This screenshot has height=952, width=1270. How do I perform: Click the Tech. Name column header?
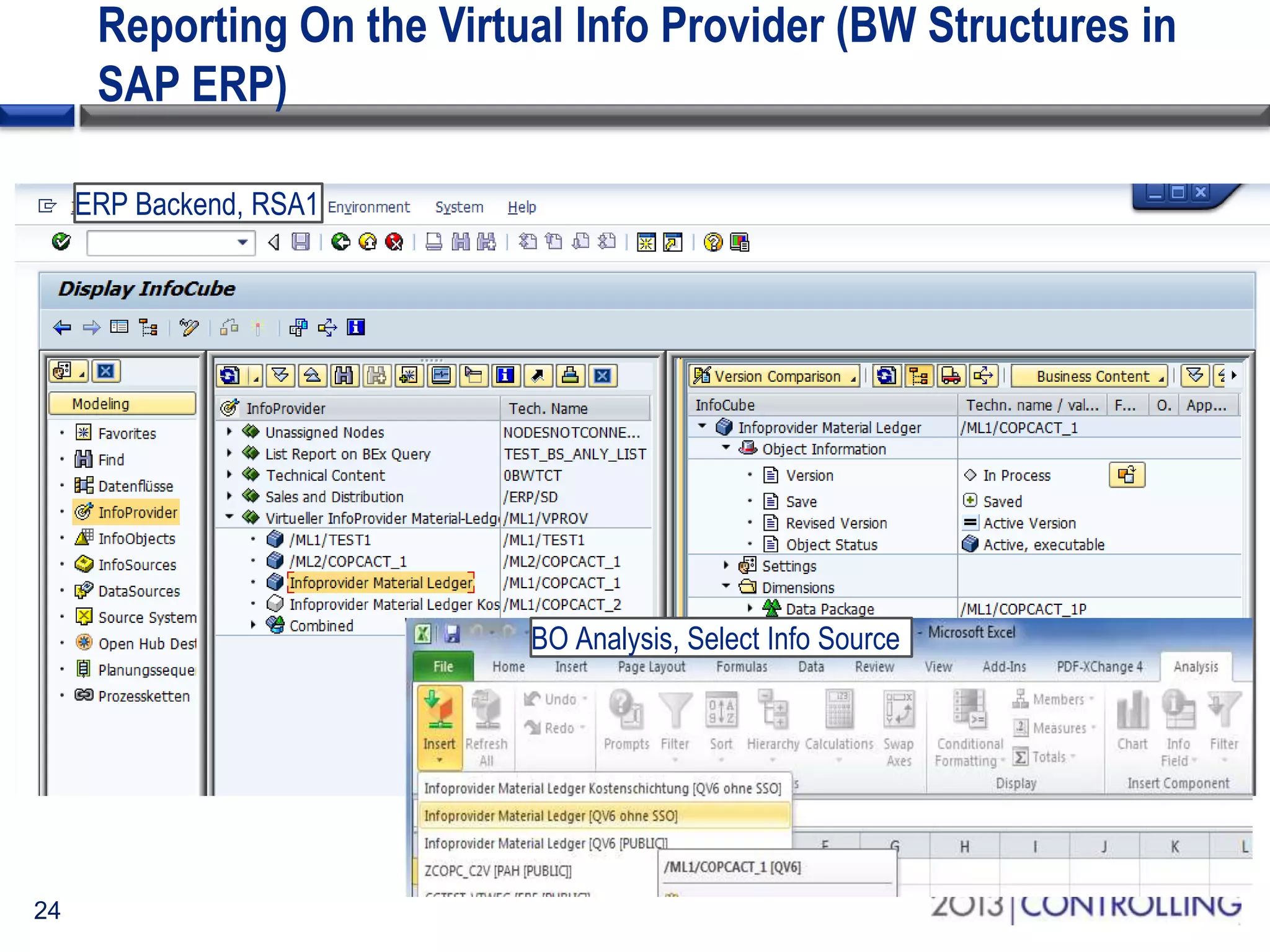pyautogui.click(x=575, y=408)
